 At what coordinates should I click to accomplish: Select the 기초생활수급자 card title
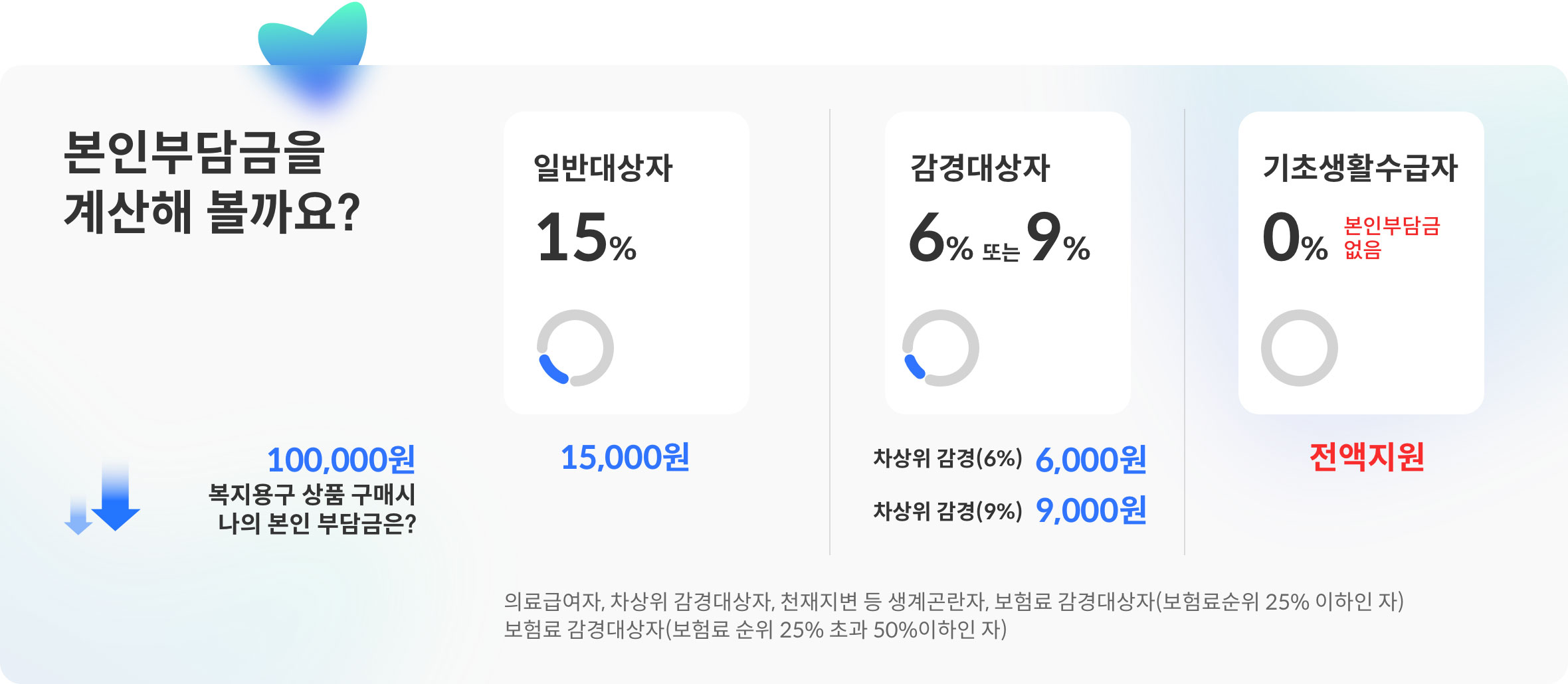click(x=1360, y=167)
